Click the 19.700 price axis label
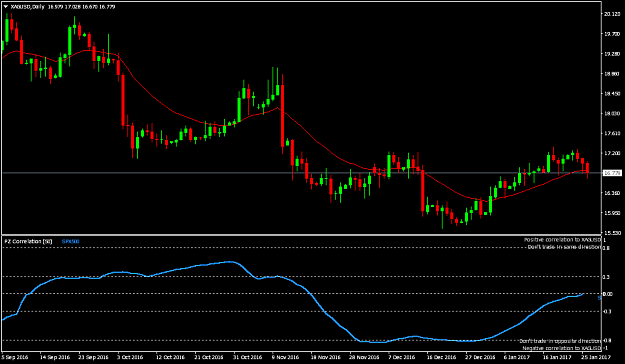Screen dimensions: 625x364 (x=612, y=34)
